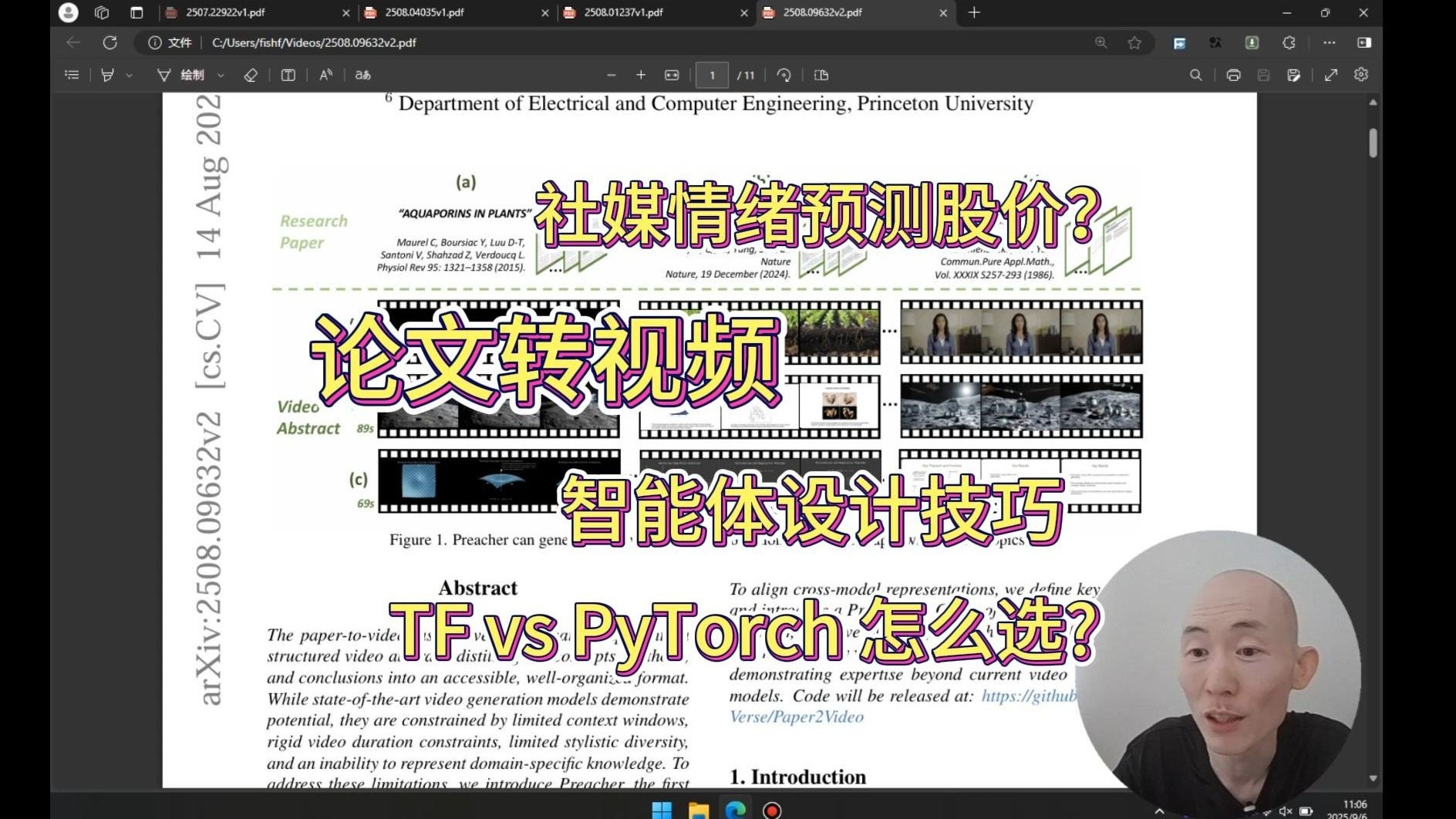
Task: Open a new browser tab
Action: [974, 12]
